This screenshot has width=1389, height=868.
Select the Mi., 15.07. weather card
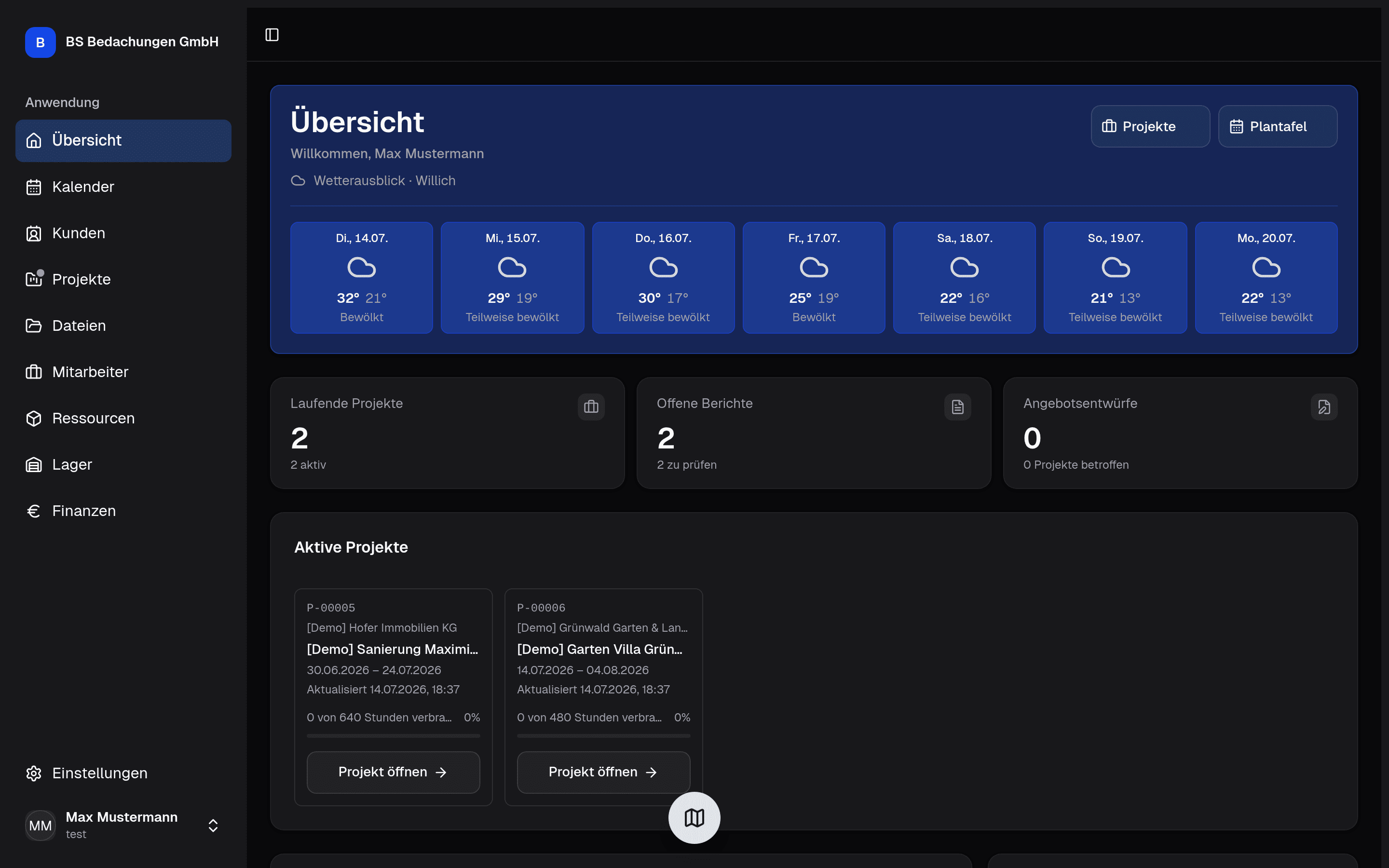point(513,278)
